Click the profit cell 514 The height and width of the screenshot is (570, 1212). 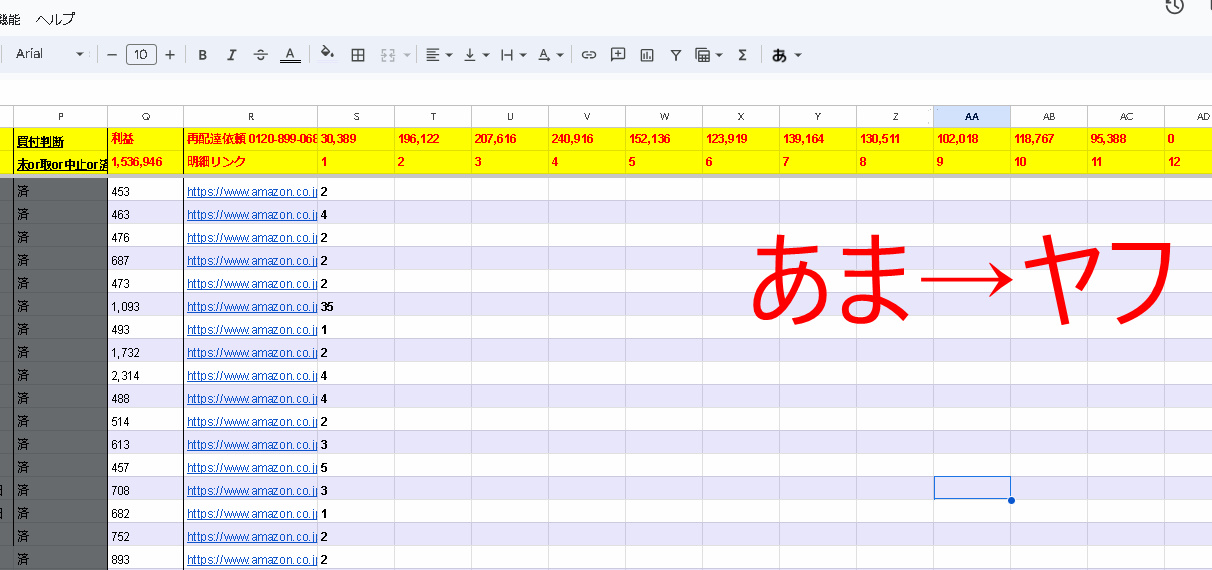[x=146, y=421]
